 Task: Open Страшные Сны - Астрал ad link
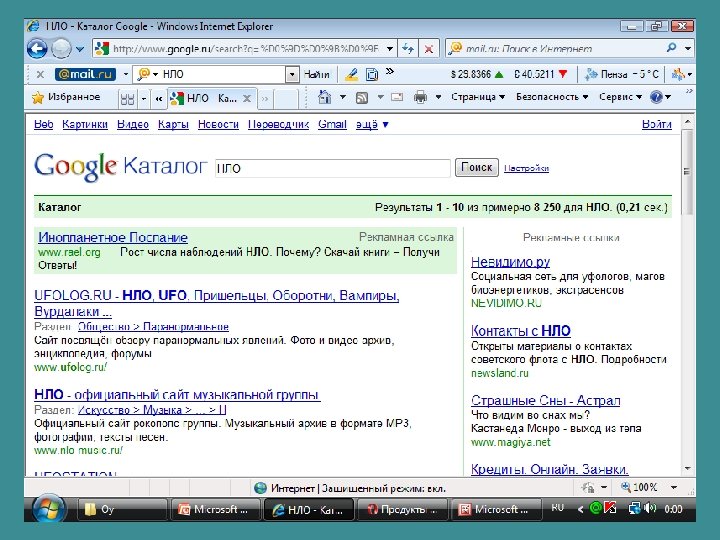coord(546,400)
